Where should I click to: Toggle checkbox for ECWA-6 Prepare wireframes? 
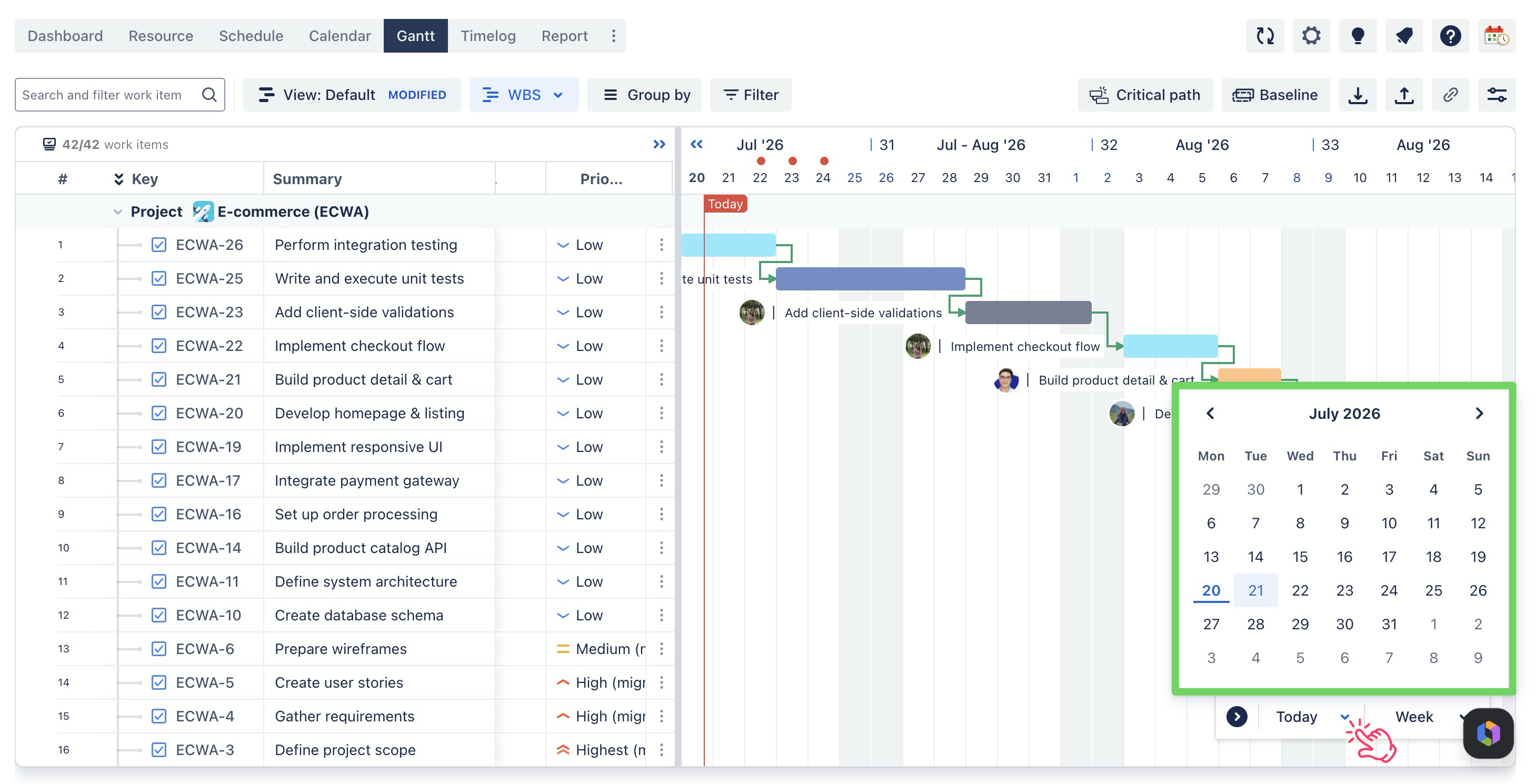[158, 649]
